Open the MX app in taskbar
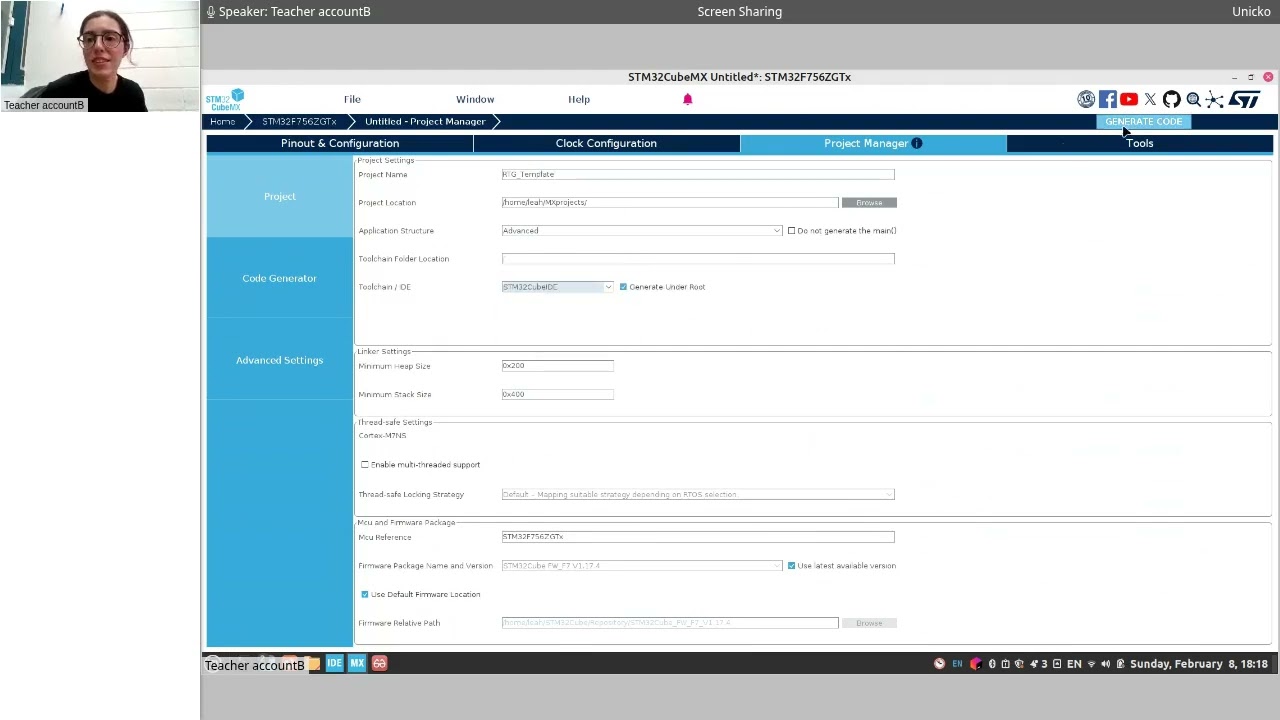1280x720 pixels. [357, 663]
